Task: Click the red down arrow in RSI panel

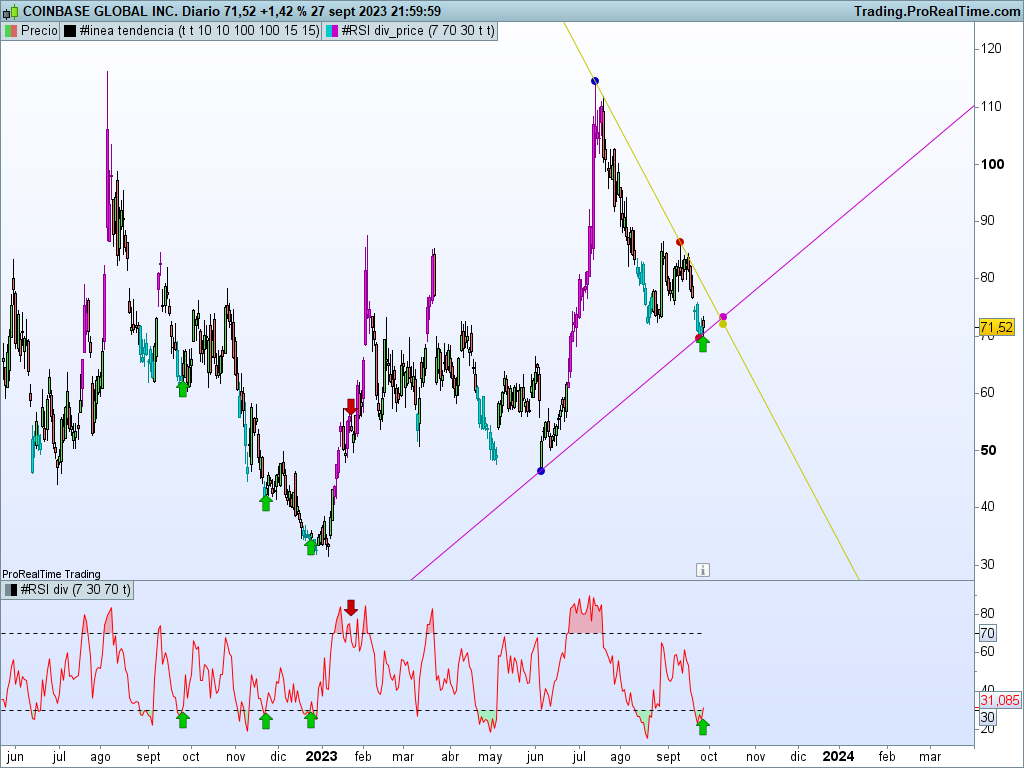Action: coord(351,607)
